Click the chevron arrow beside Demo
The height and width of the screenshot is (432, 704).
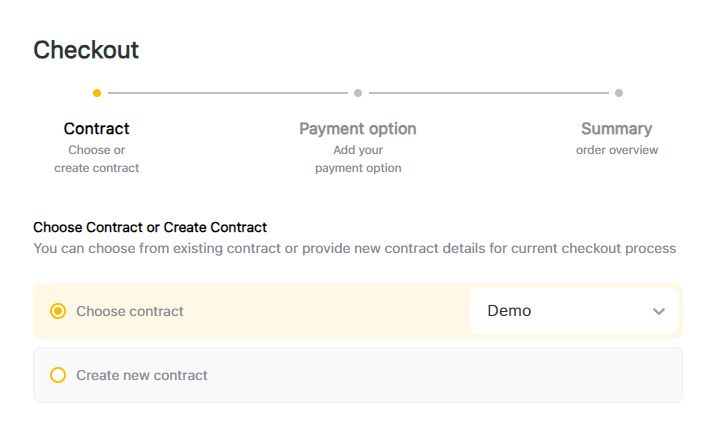[659, 311]
